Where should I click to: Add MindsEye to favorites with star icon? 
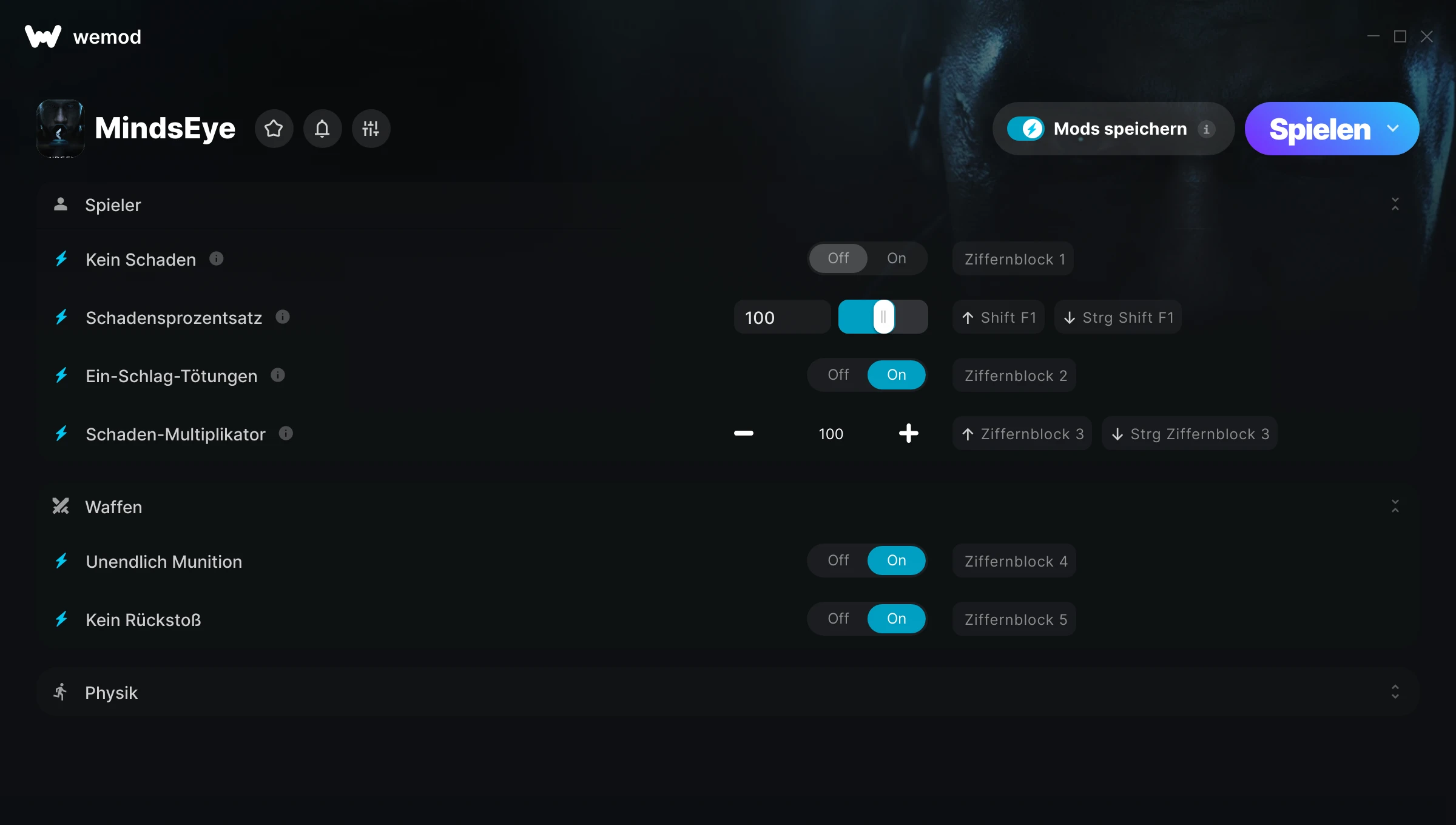274,129
